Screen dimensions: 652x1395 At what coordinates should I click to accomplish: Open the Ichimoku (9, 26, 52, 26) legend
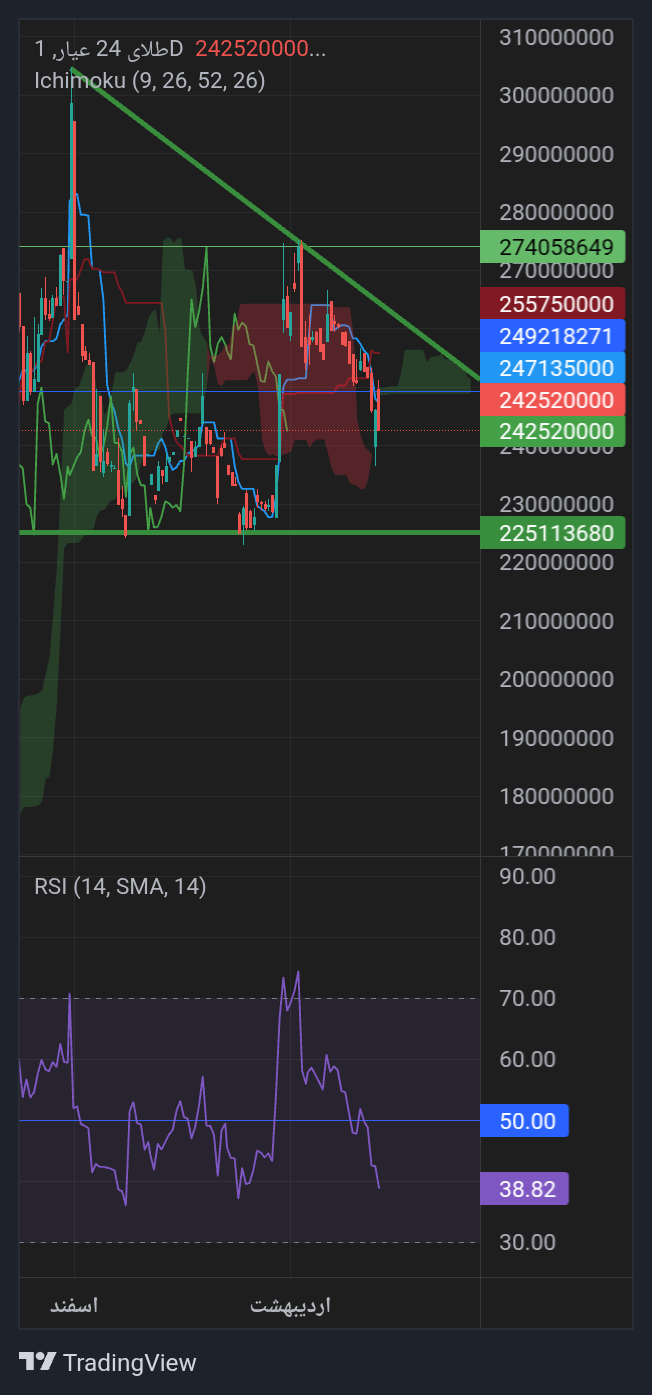[150, 81]
